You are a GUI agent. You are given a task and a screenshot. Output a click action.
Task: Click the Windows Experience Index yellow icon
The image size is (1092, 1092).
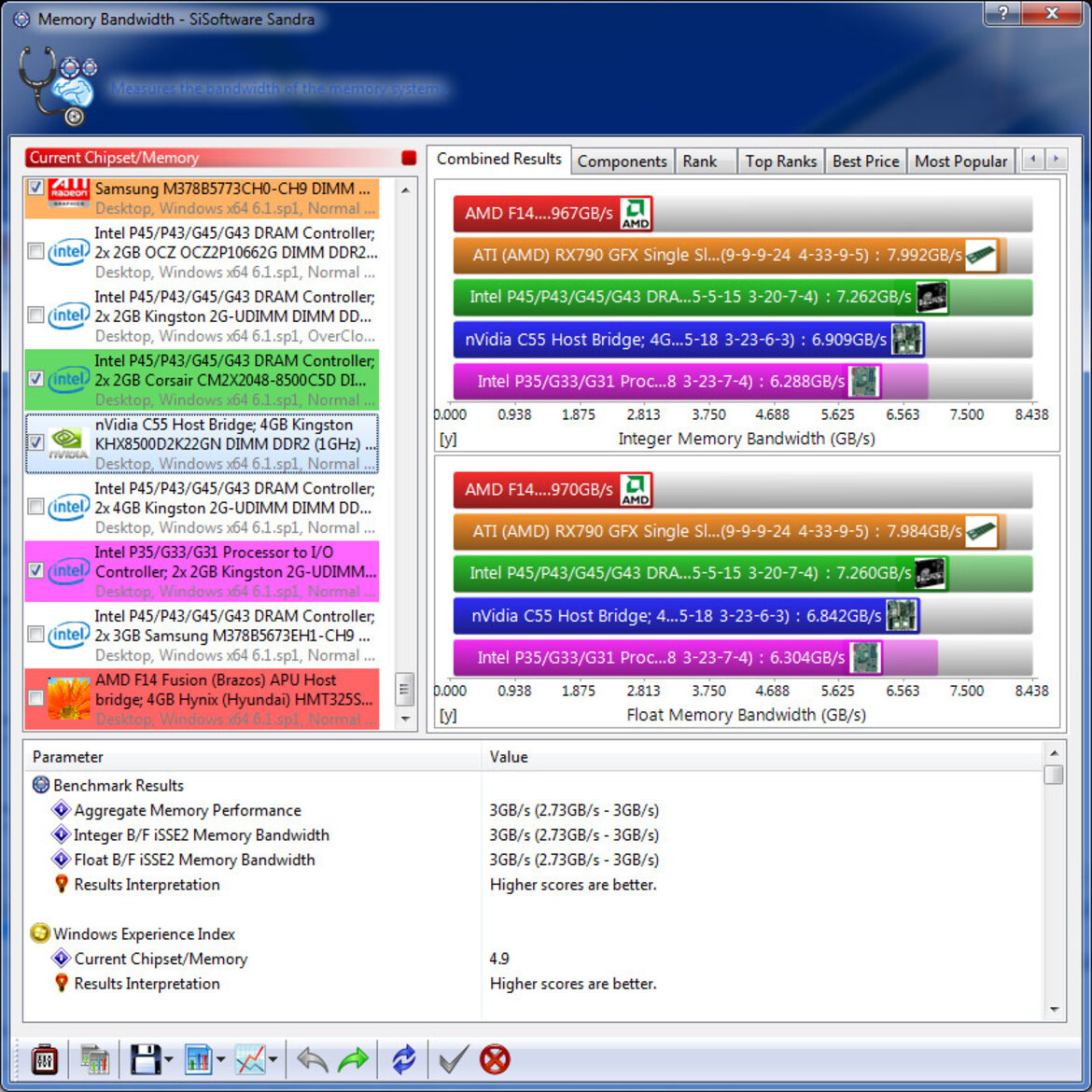click(40, 933)
